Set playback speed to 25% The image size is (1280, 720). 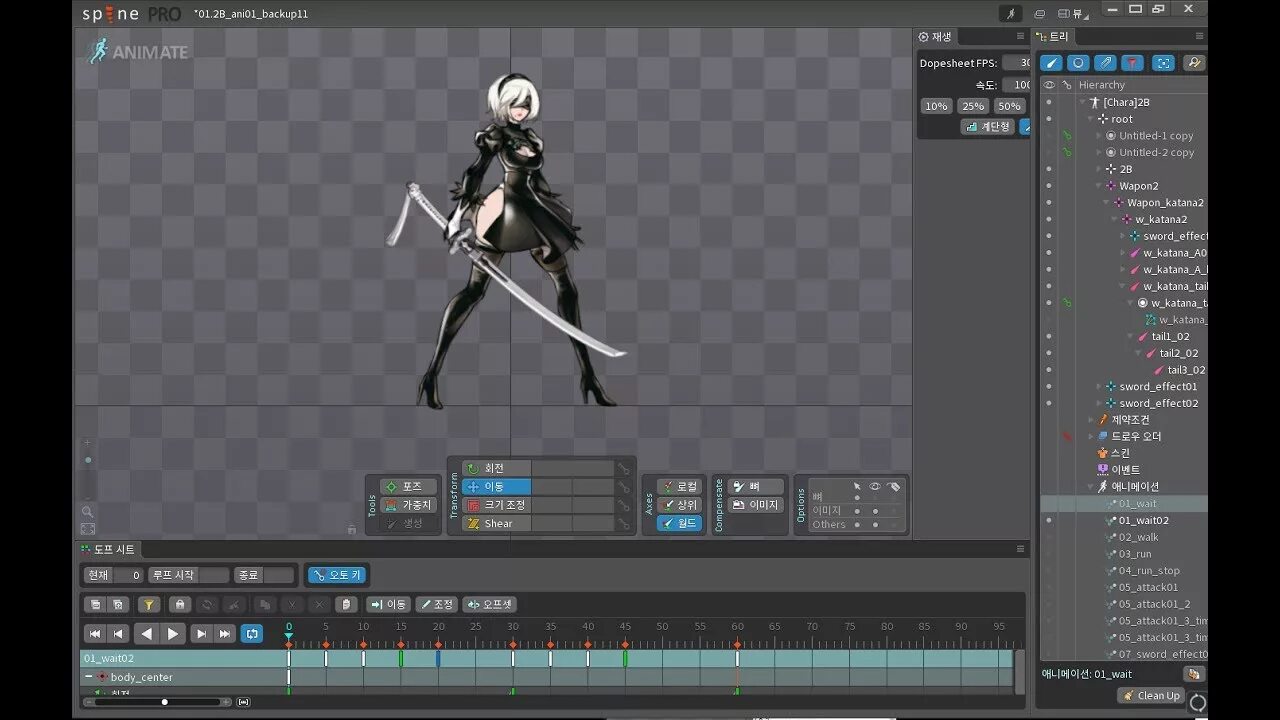tap(972, 106)
